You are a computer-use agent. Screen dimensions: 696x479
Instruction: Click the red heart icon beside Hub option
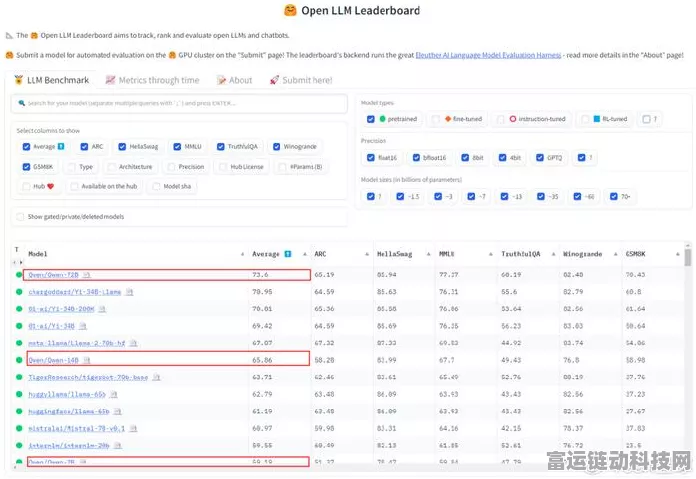point(51,186)
